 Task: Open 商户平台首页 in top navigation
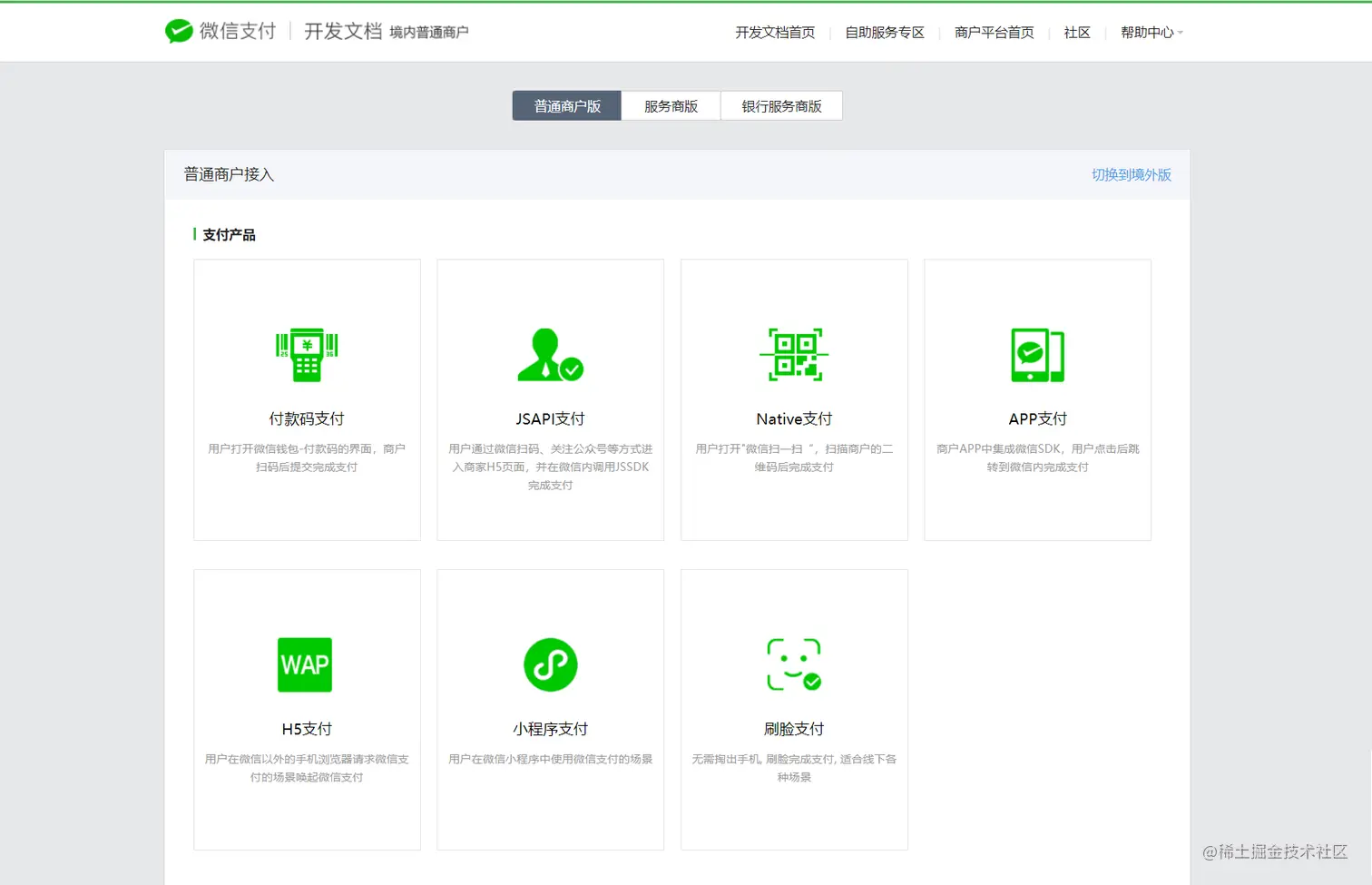tap(995, 33)
